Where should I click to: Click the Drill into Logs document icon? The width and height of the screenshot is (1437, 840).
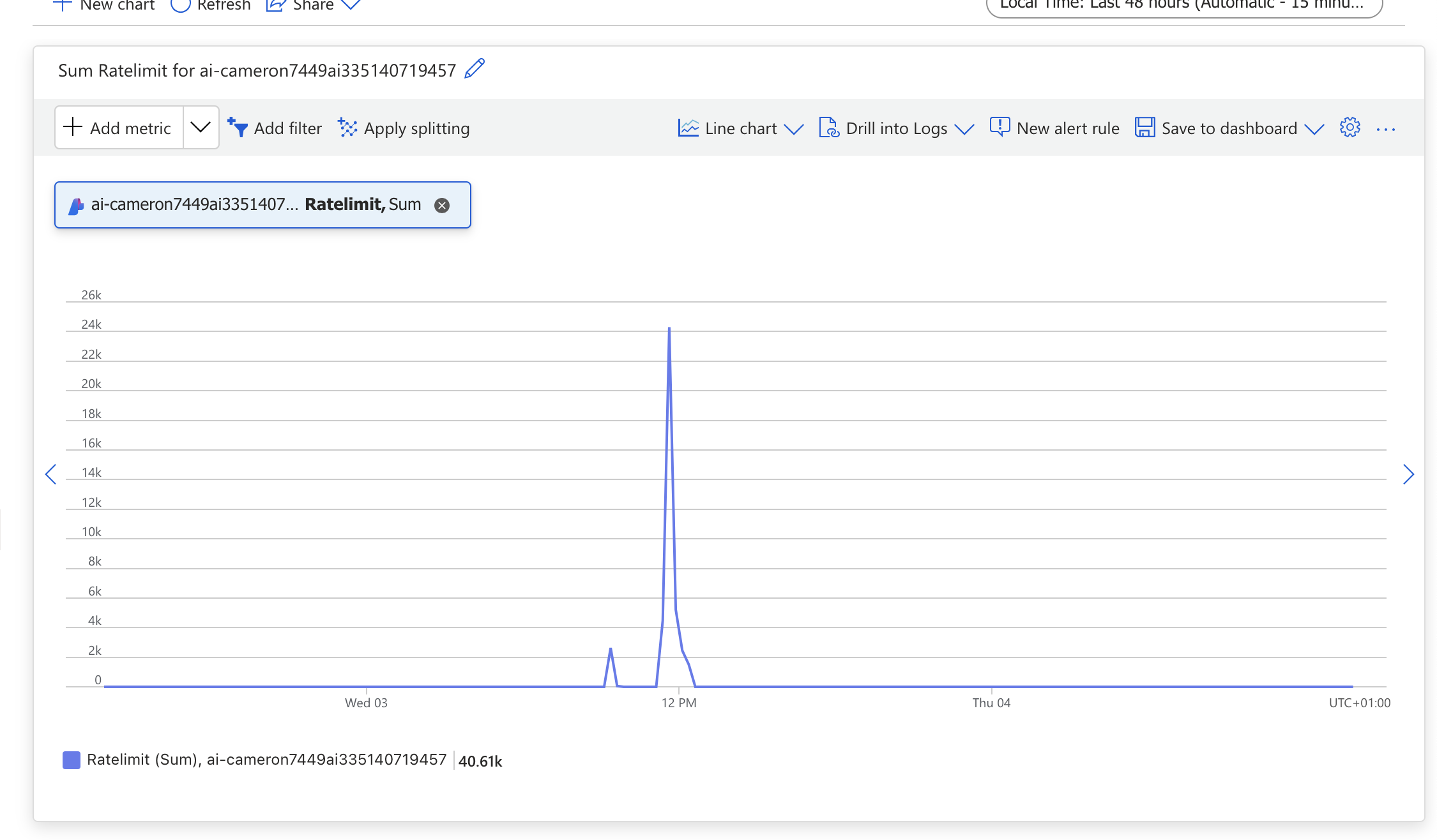coord(828,128)
